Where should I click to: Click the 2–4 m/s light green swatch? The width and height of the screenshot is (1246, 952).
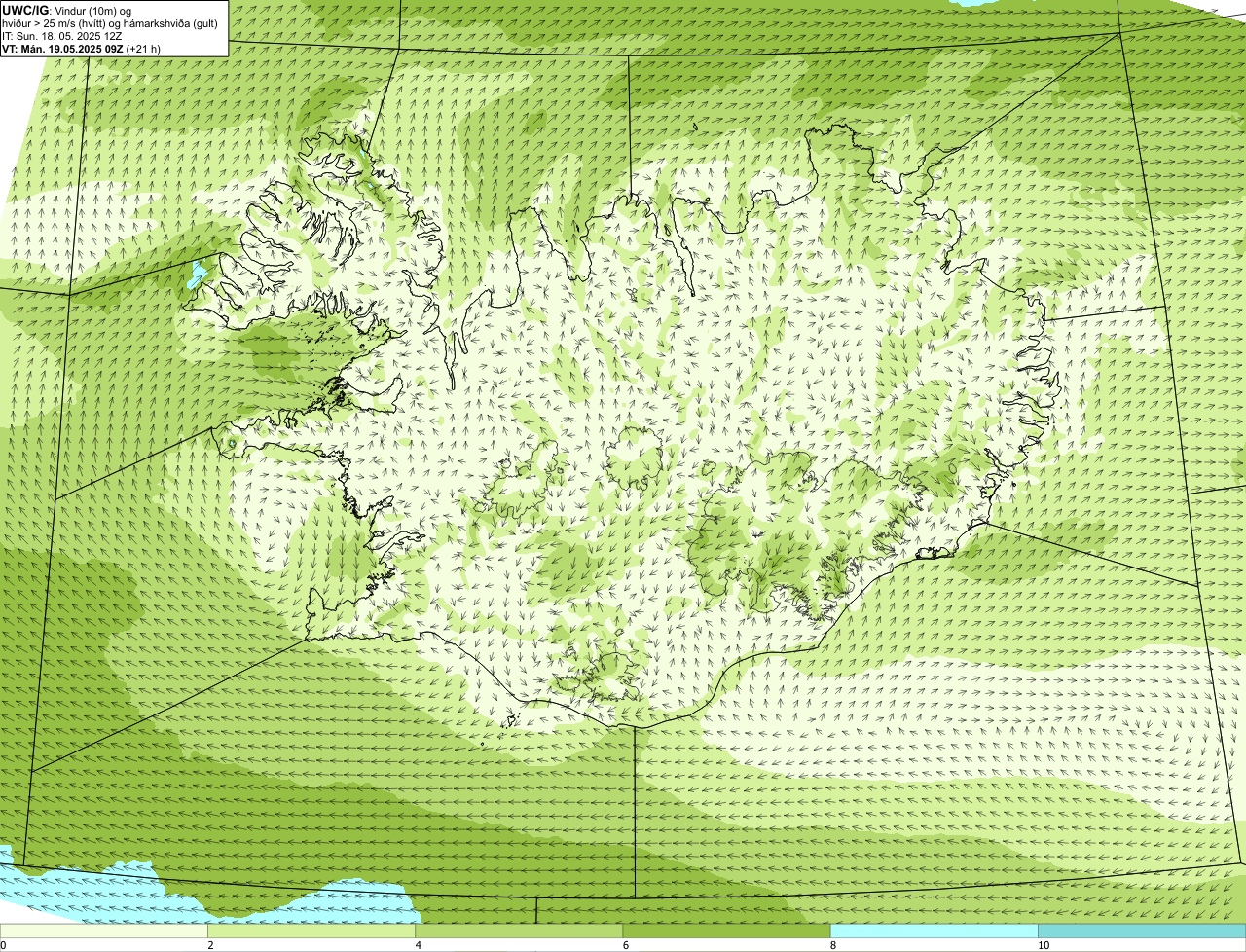311,931
